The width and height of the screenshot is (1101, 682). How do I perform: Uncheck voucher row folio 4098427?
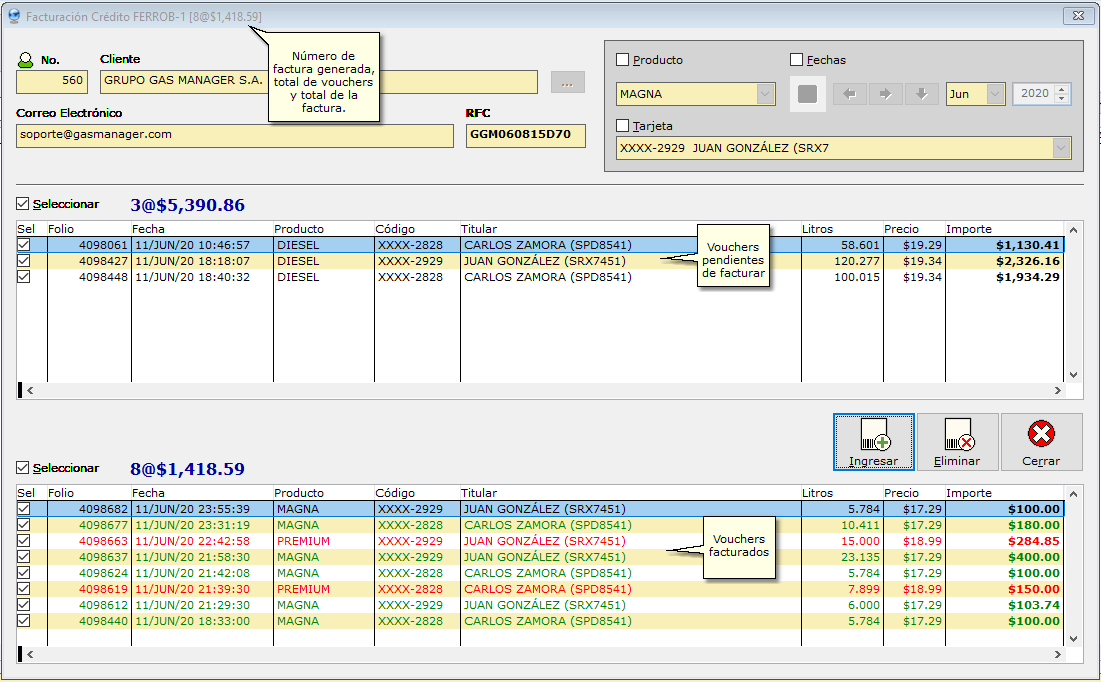(x=24, y=261)
